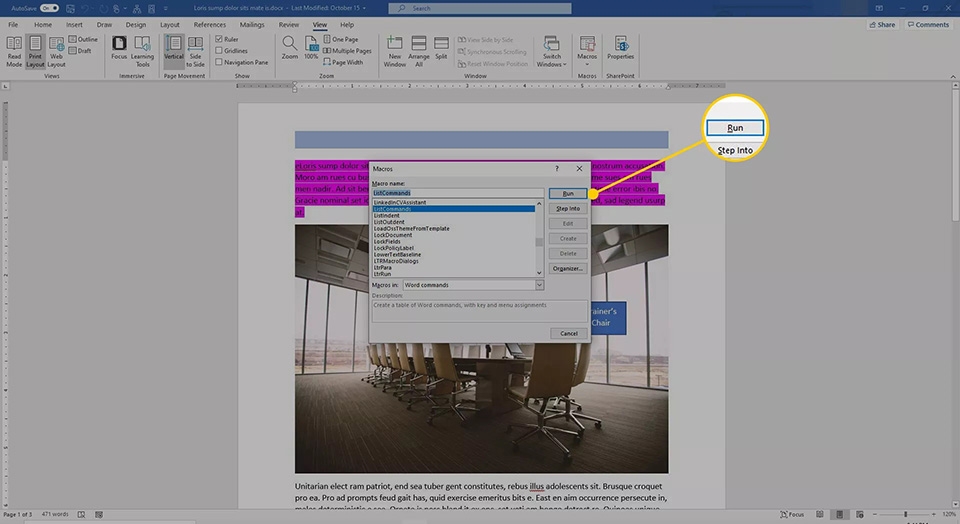
Task: Uncheck the Ruler checkbox
Action: (219, 39)
